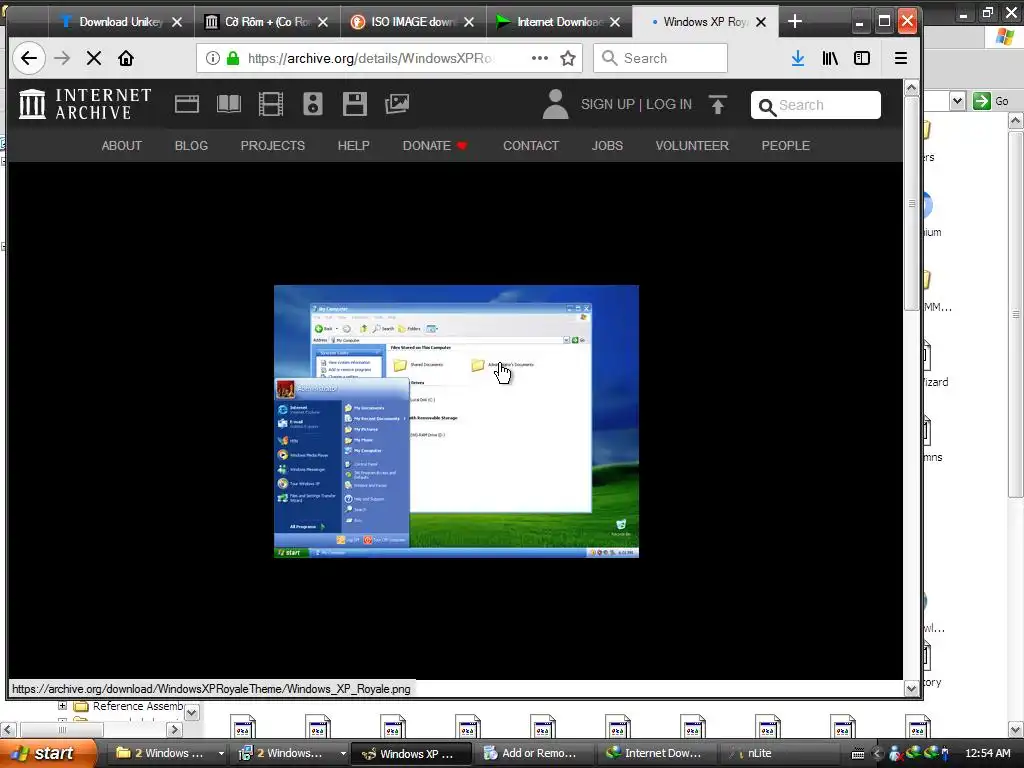Open the CONTACT link
Image resolution: width=1024 pixels, height=768 pixels.
coord(531,146)
